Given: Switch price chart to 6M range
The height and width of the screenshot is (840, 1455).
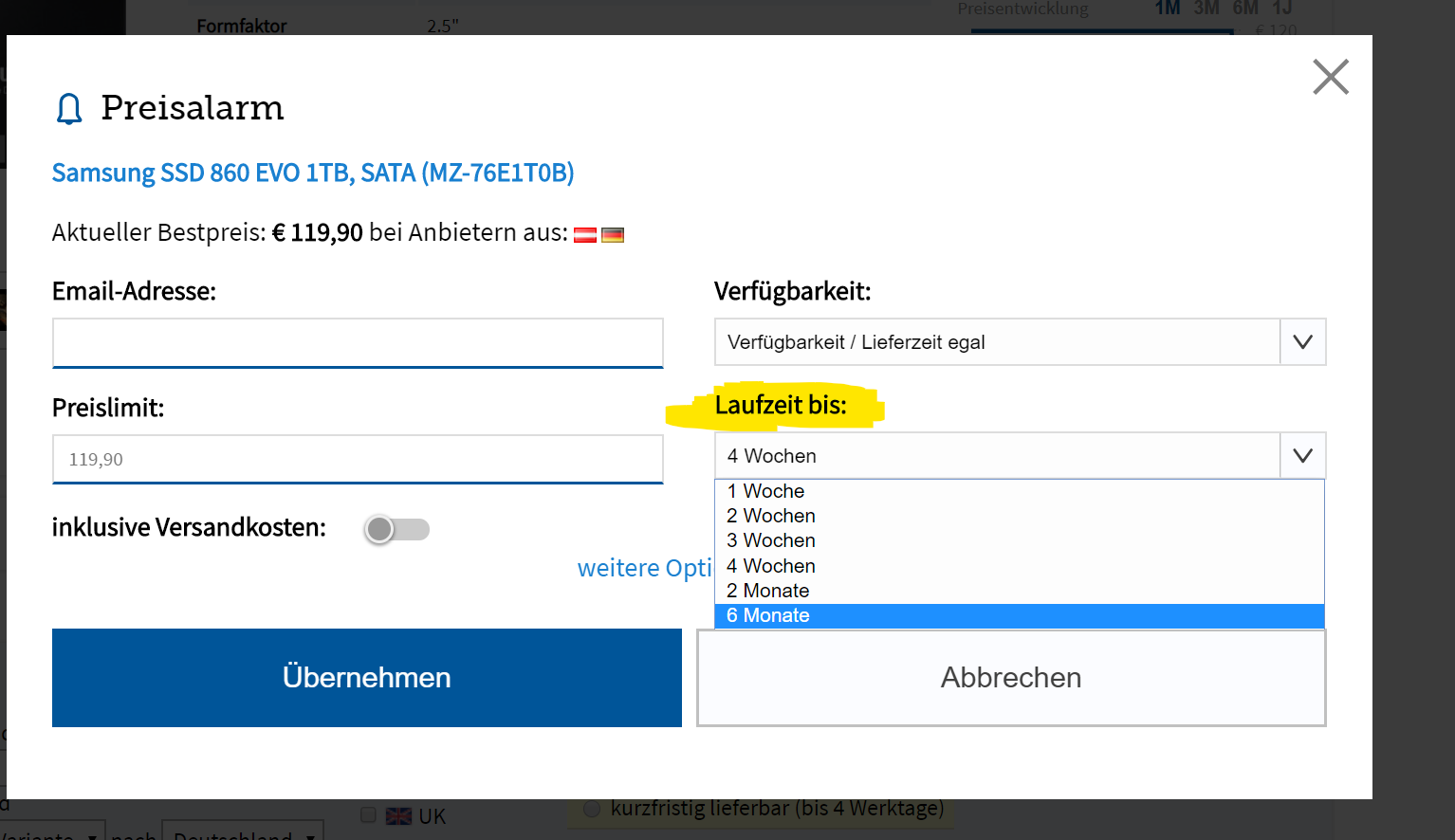Looking at the screenshot, I should [1245, 9].
